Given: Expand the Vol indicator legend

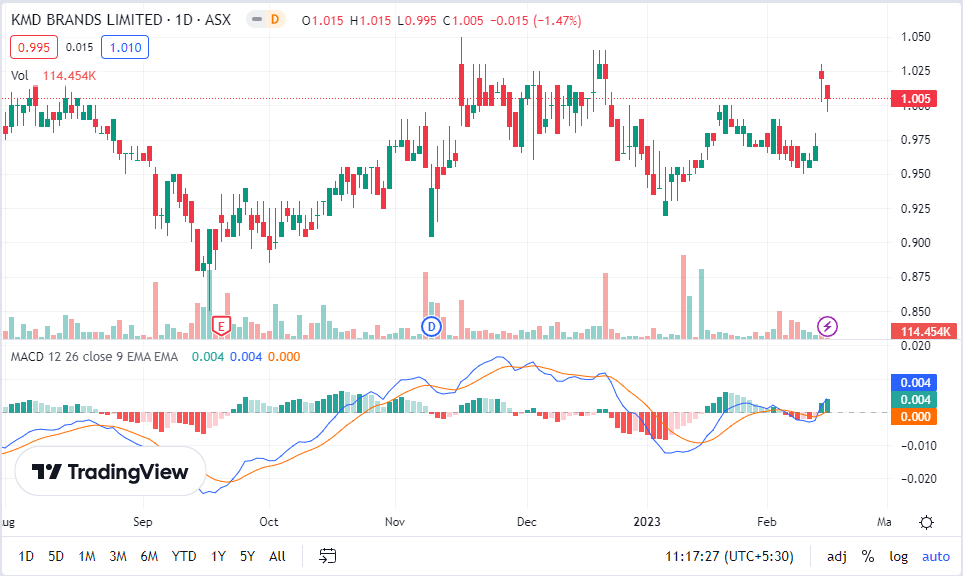Looking at the screenshot, I should click(x=20, y=75).
